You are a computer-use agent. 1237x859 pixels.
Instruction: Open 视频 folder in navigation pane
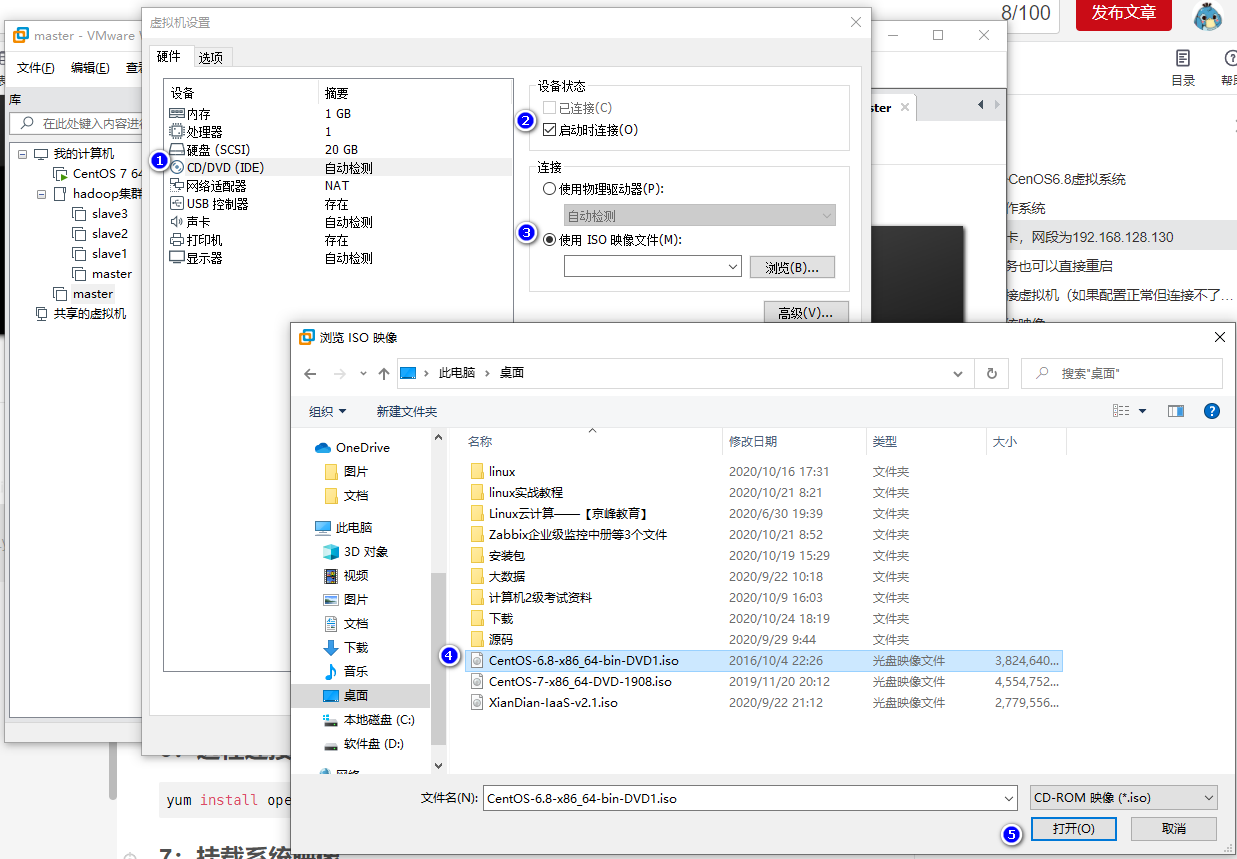click(346, 575)
